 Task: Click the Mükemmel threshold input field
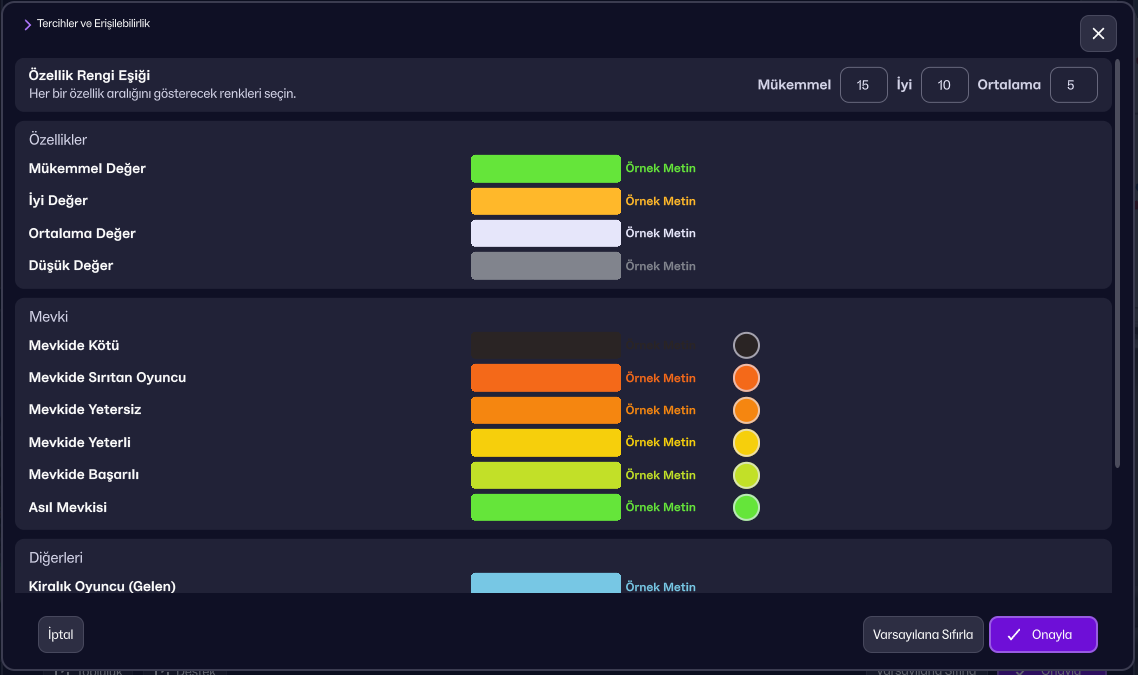point(864,85)
